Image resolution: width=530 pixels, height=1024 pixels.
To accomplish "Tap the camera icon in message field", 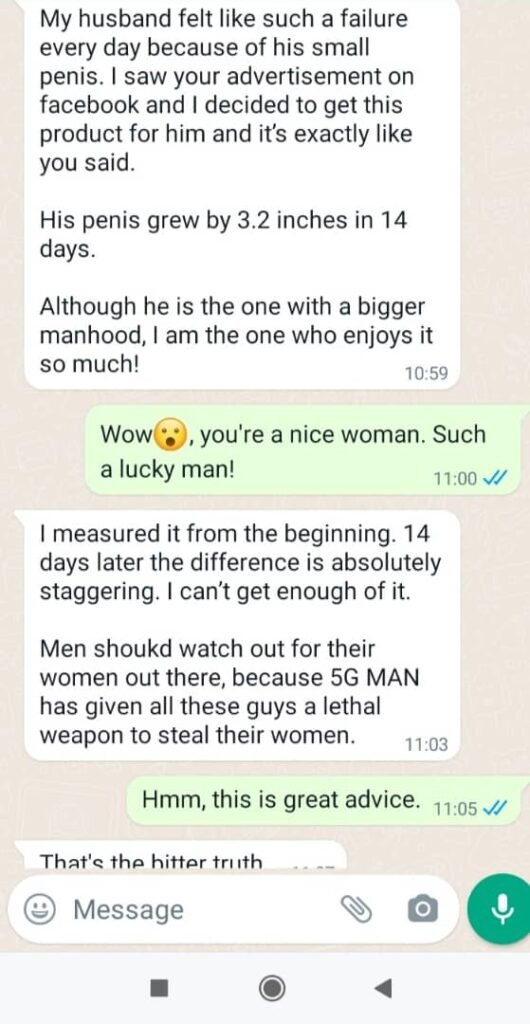I will coord(422,908).
